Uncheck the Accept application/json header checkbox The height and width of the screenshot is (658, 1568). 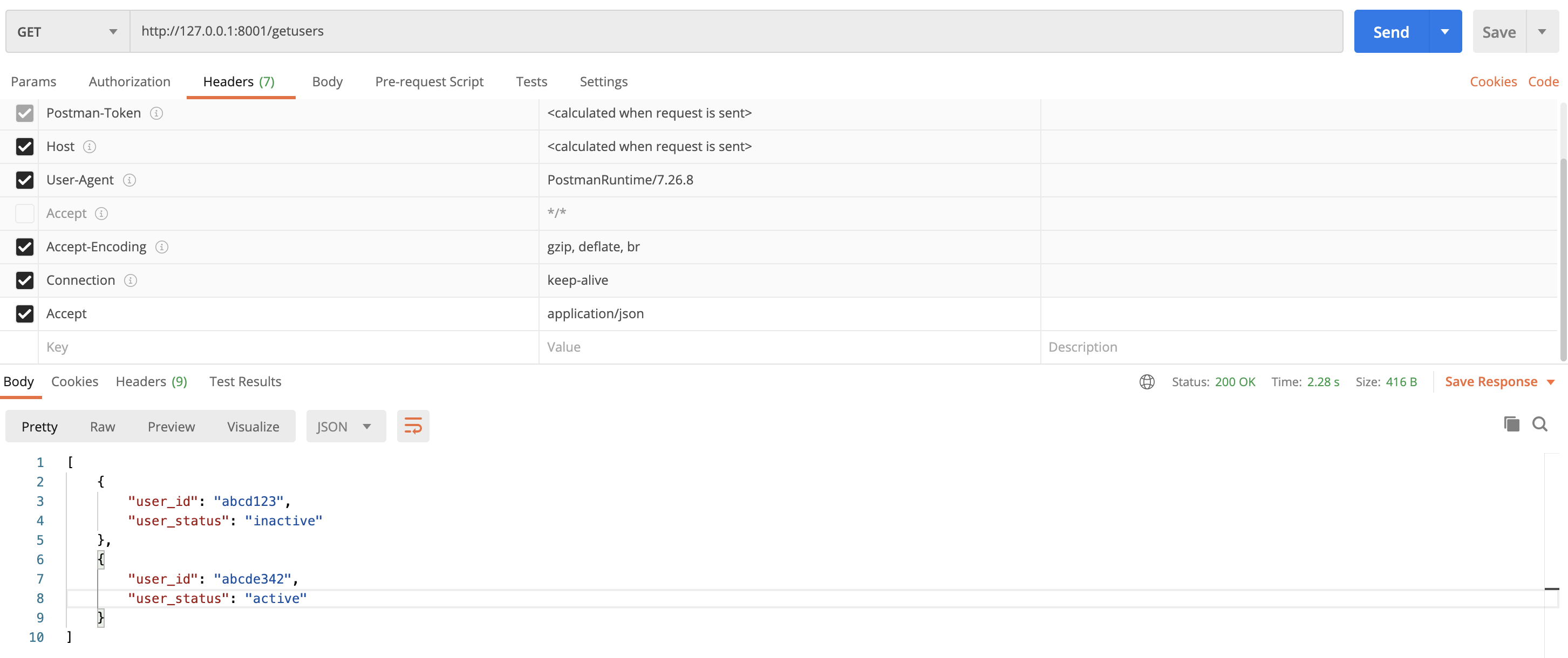24,314
